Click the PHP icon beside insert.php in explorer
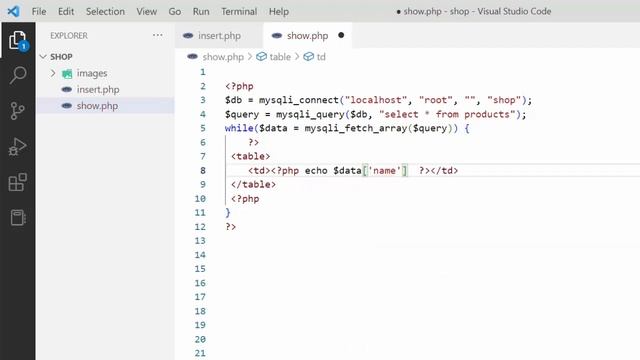The image size is (640, 360). pyautogui.click(x=67, y=89)
